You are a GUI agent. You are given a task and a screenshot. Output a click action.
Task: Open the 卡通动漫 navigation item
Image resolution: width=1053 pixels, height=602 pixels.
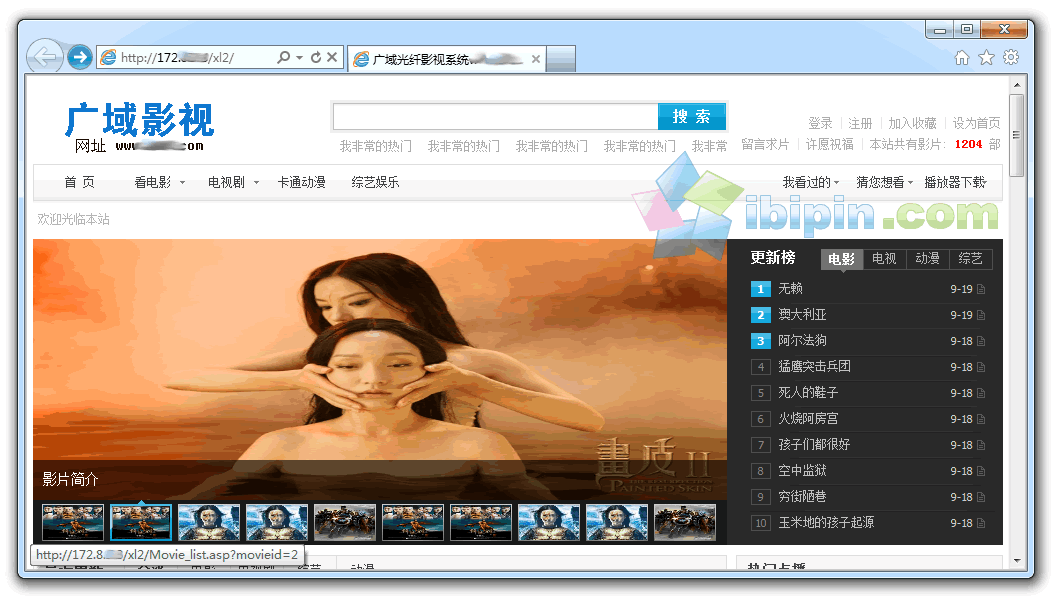[x=302, y=182]
